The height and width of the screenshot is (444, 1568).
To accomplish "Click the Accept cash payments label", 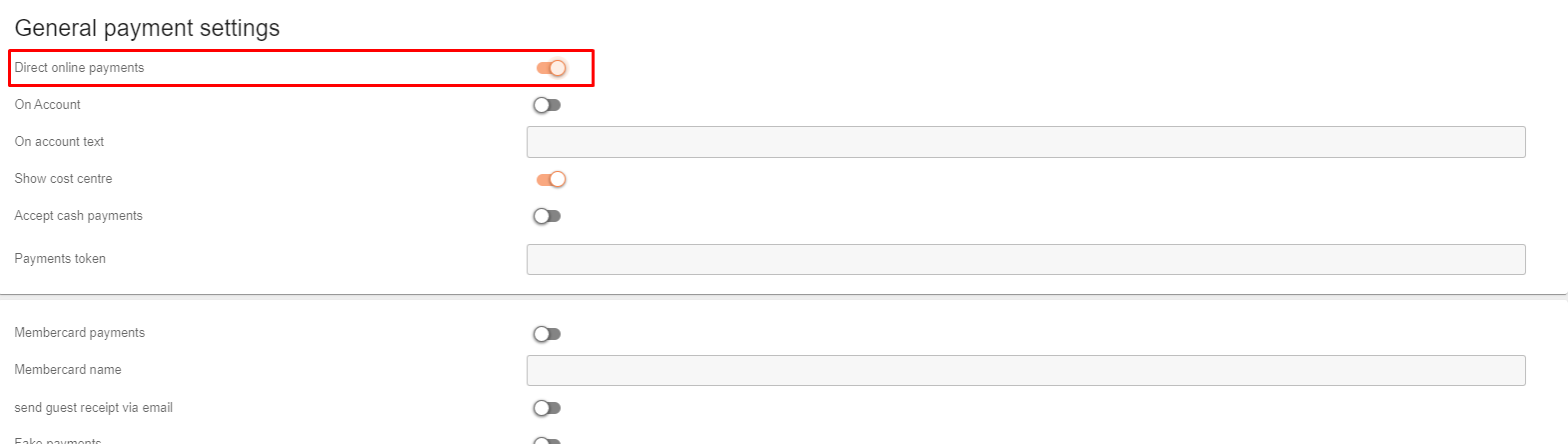I will [x=78, y=216].
